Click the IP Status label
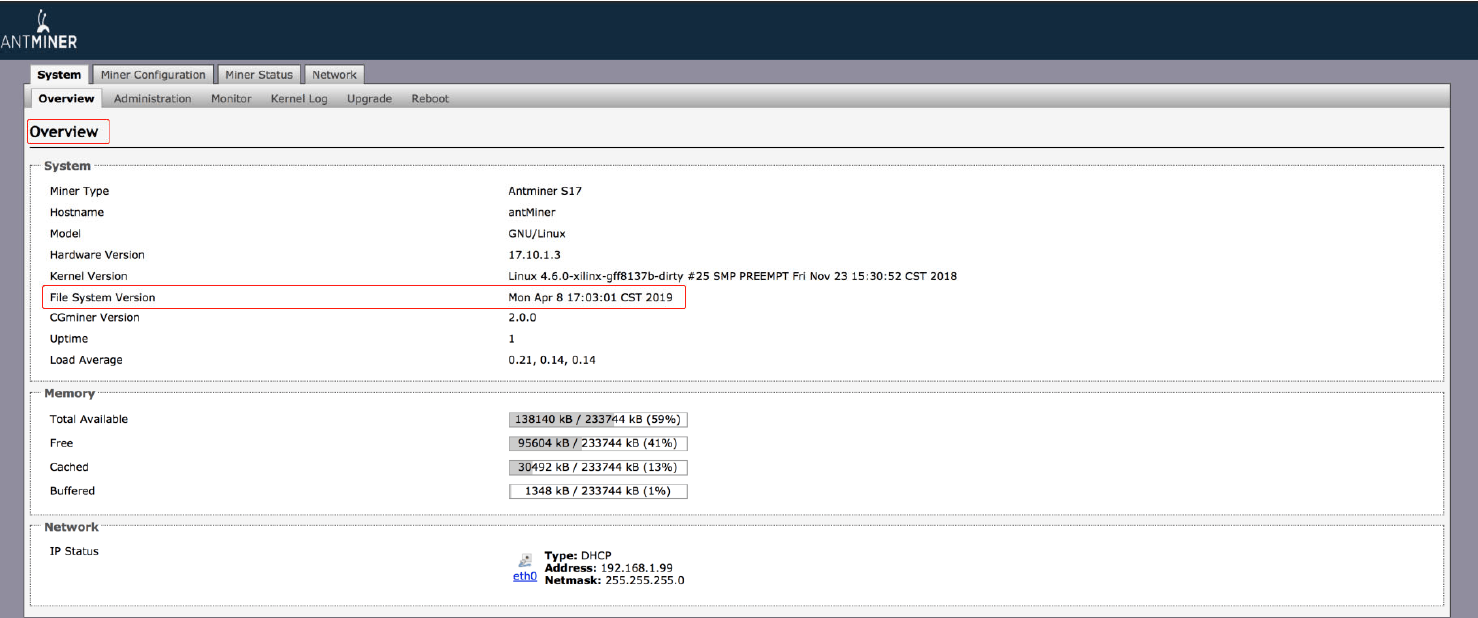Image resolution: width=1478 pixels, height=618 pixels. (x=74, y=551)
